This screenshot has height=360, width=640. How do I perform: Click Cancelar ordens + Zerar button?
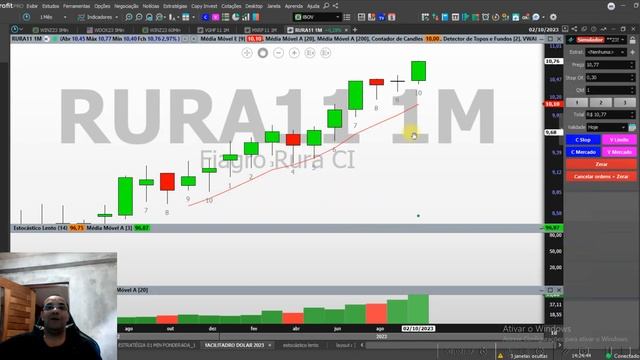point(601,176)
